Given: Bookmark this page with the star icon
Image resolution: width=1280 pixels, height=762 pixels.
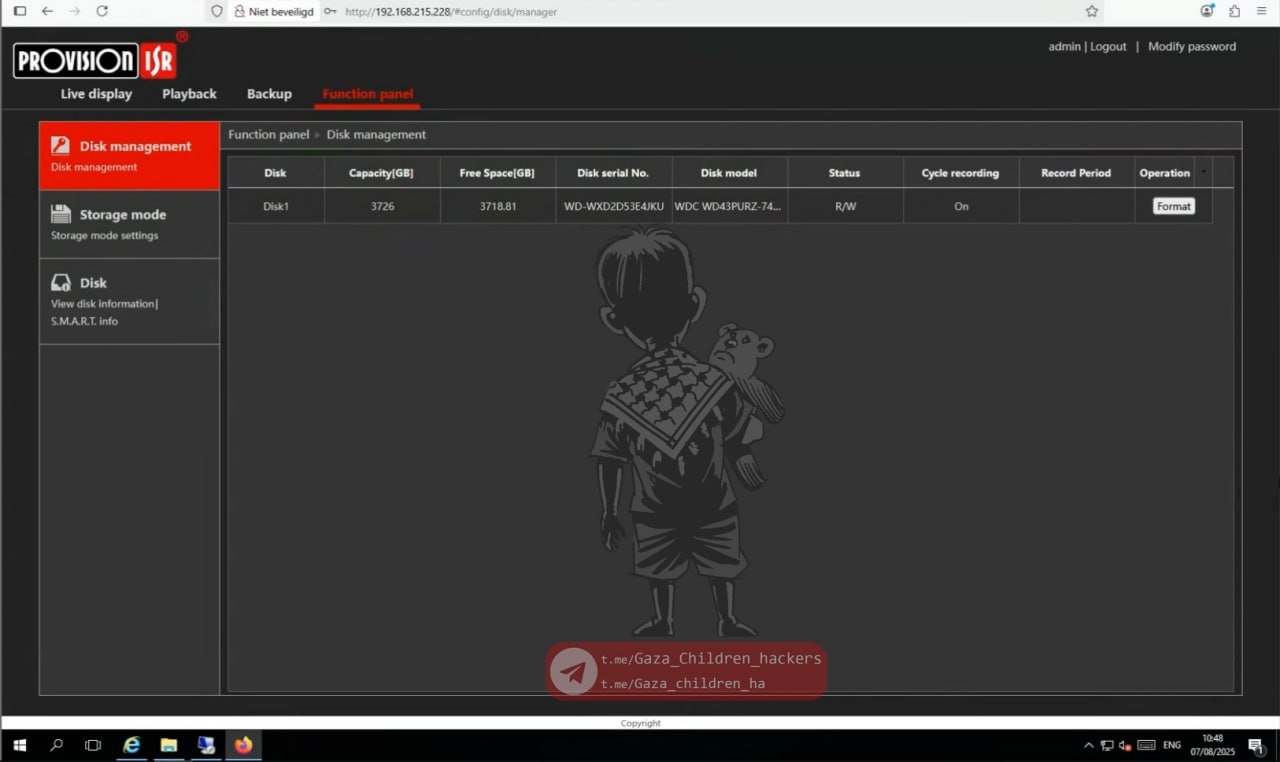Looking at the screenshot, I should [1092, 11].
